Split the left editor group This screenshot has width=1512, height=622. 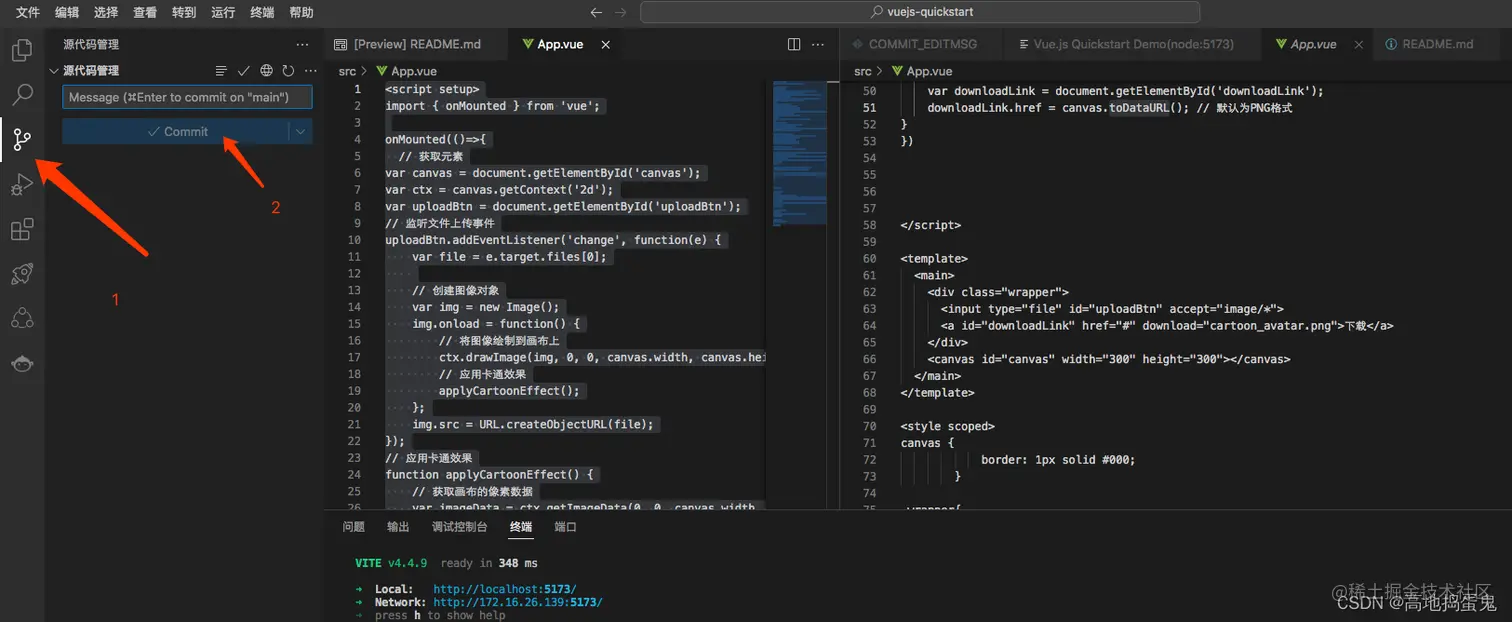point(794,44)
